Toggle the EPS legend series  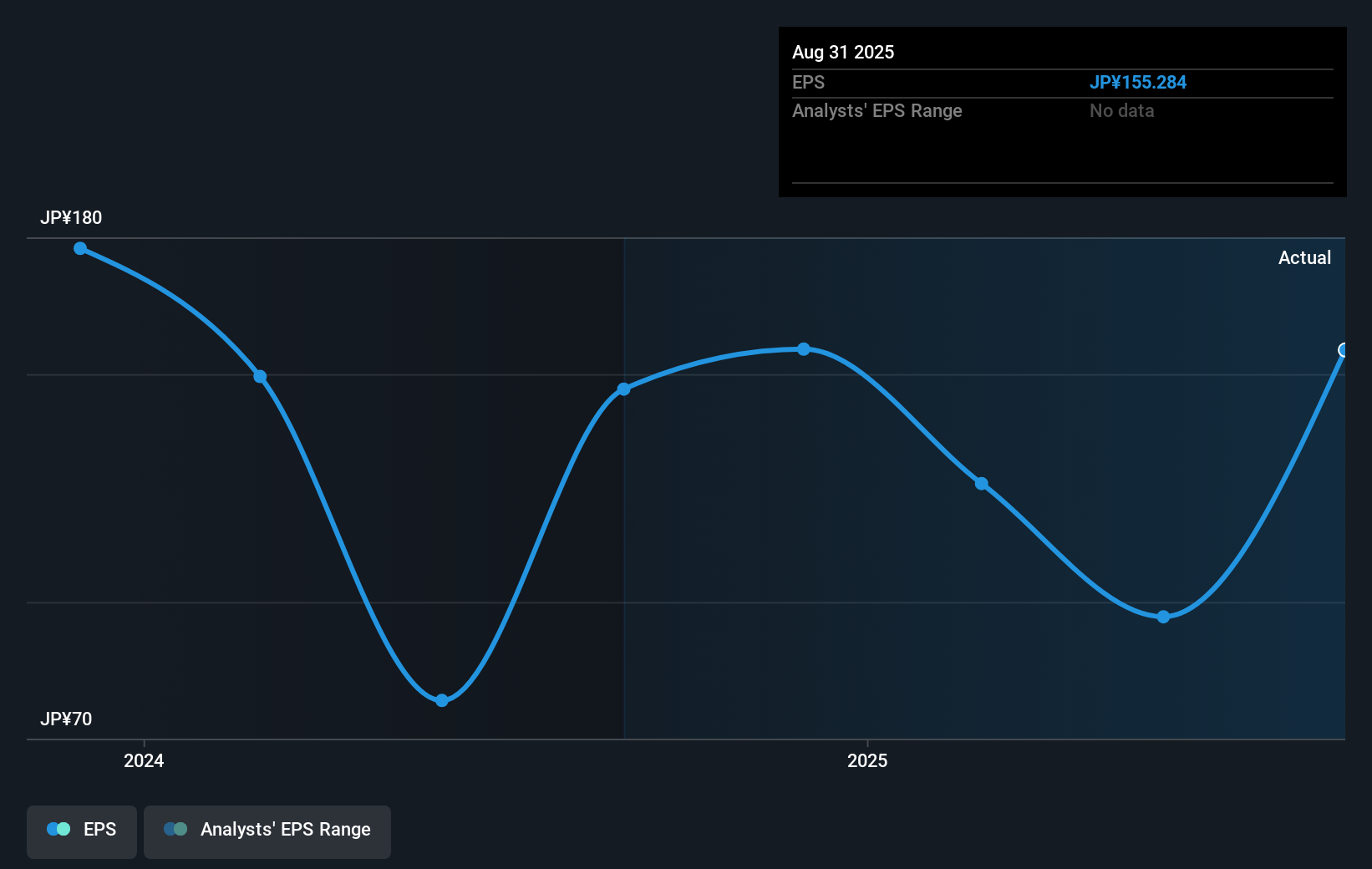point(82,831)
